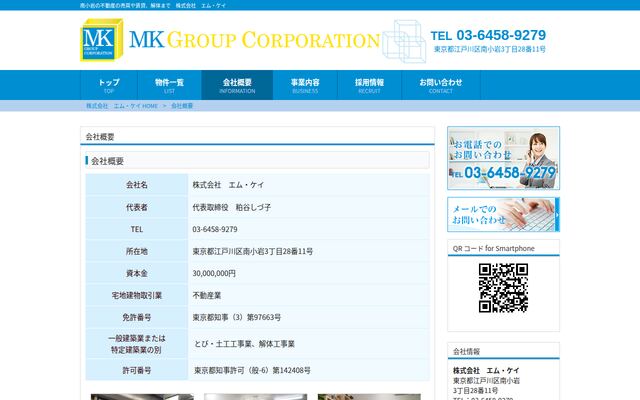Click the 資本金 row label

click(x=137, y=273)
